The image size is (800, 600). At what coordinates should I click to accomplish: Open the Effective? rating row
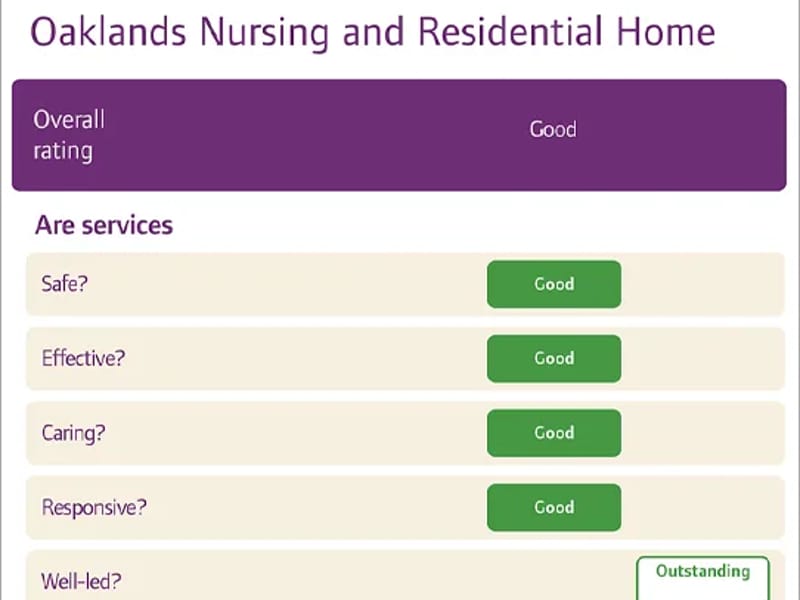click(x=405, y=359)
